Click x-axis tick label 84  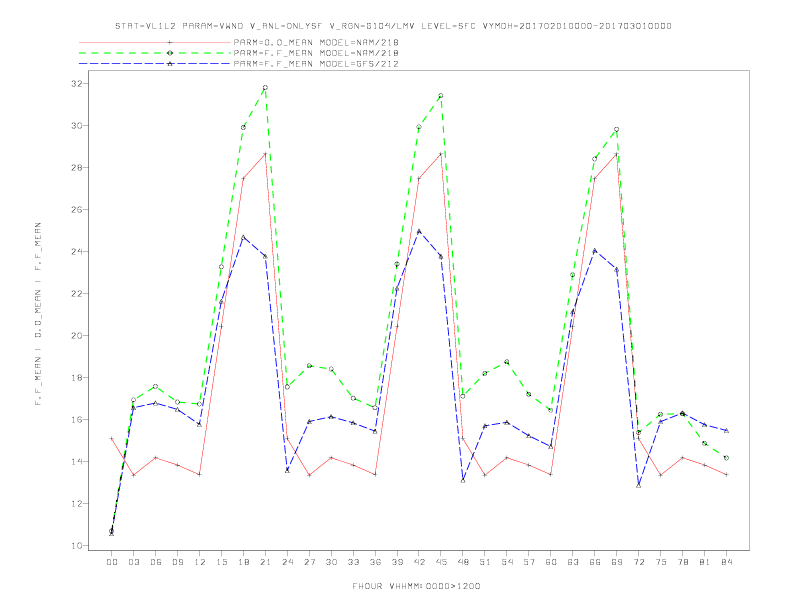click(726, 562)
